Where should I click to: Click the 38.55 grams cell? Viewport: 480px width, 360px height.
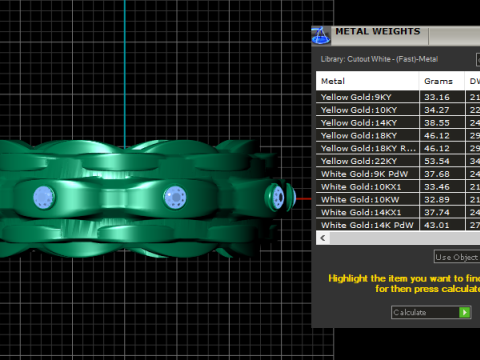[442, 123]
